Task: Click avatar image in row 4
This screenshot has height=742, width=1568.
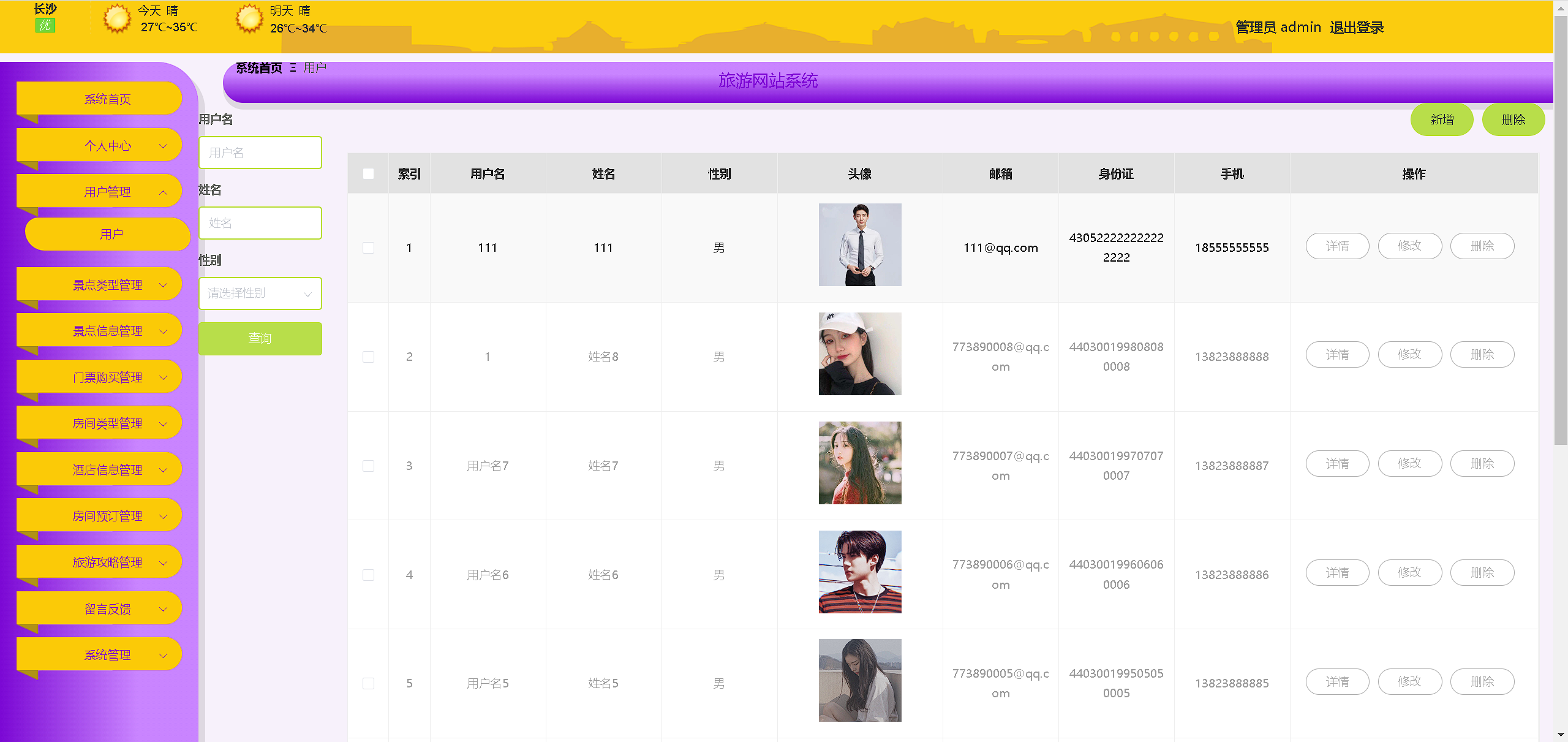Action: [859, 572]
